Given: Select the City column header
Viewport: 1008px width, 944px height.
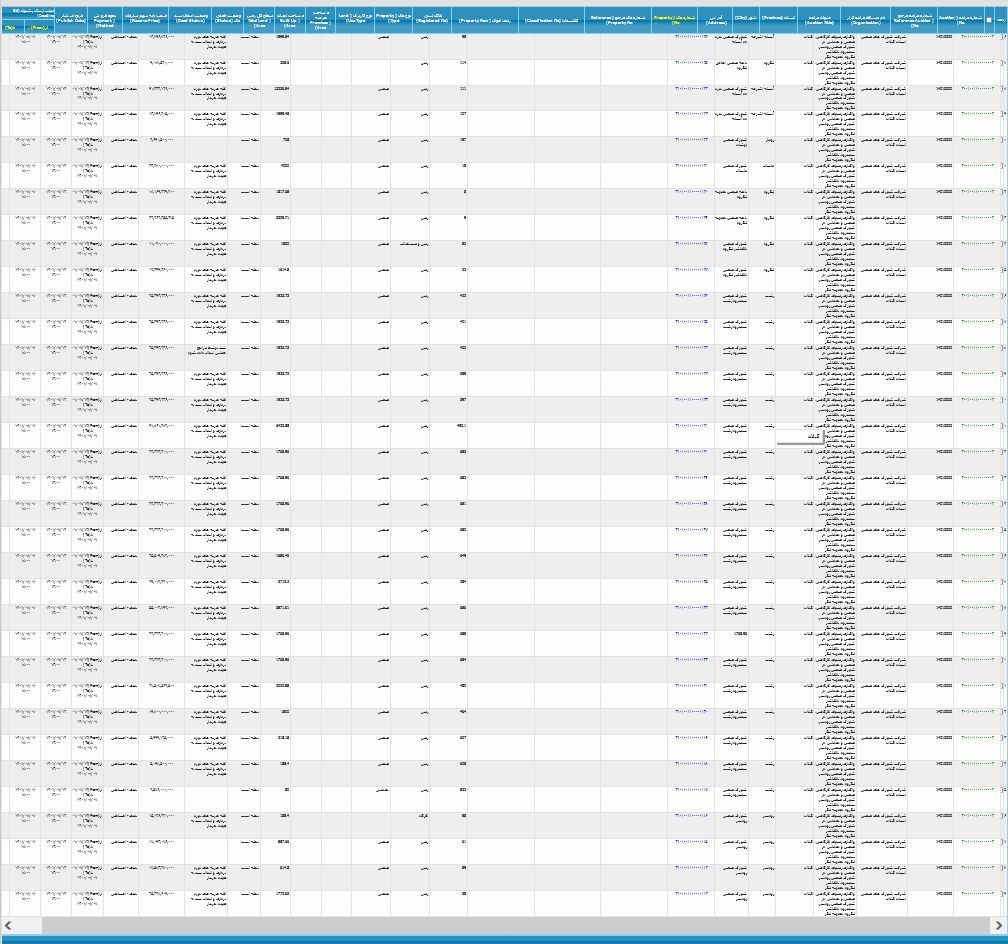Looking at the screenshot, I should pos(746,20).
